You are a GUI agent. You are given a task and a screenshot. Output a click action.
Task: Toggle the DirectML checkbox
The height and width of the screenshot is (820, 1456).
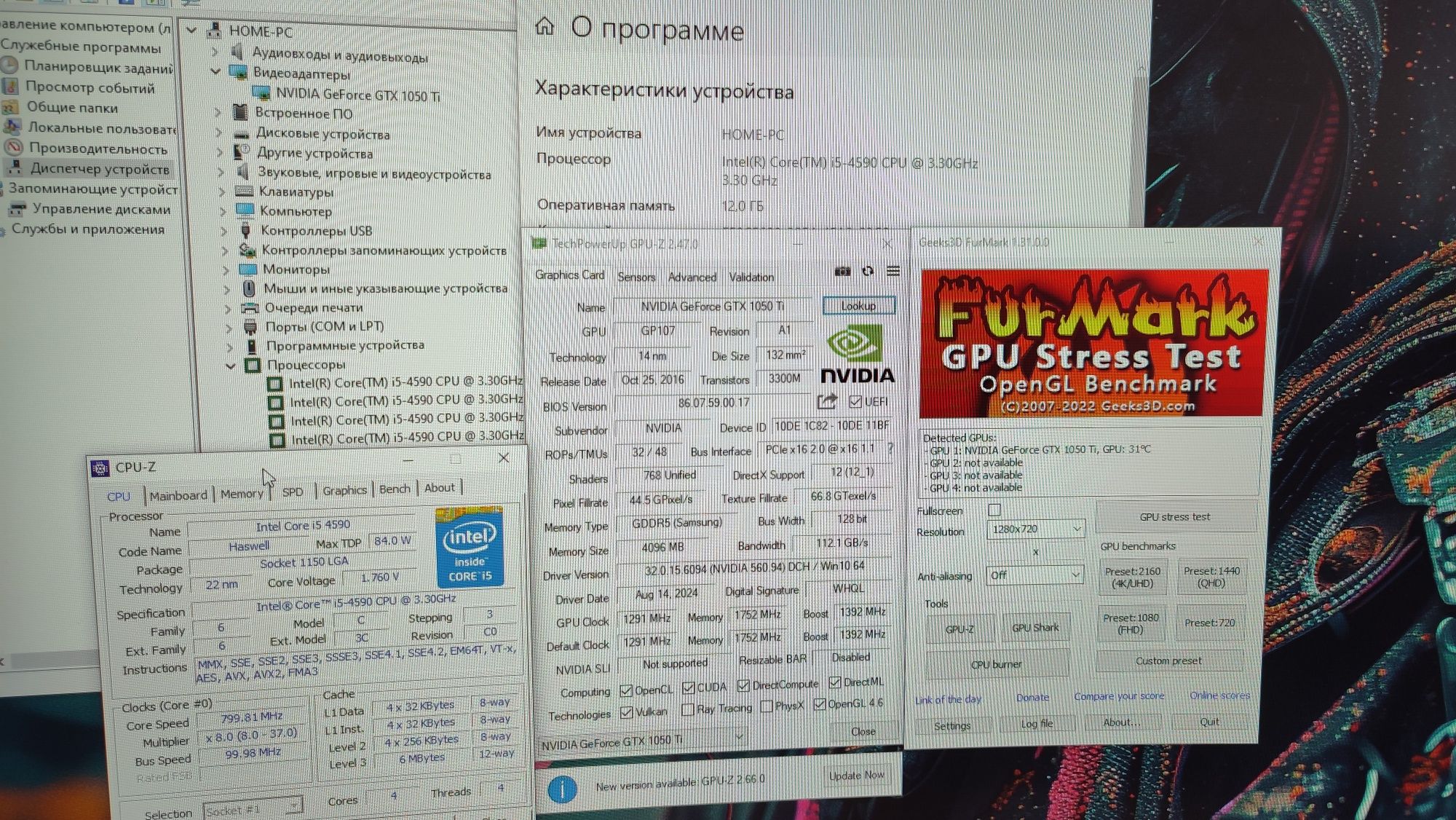coord(834,682)
